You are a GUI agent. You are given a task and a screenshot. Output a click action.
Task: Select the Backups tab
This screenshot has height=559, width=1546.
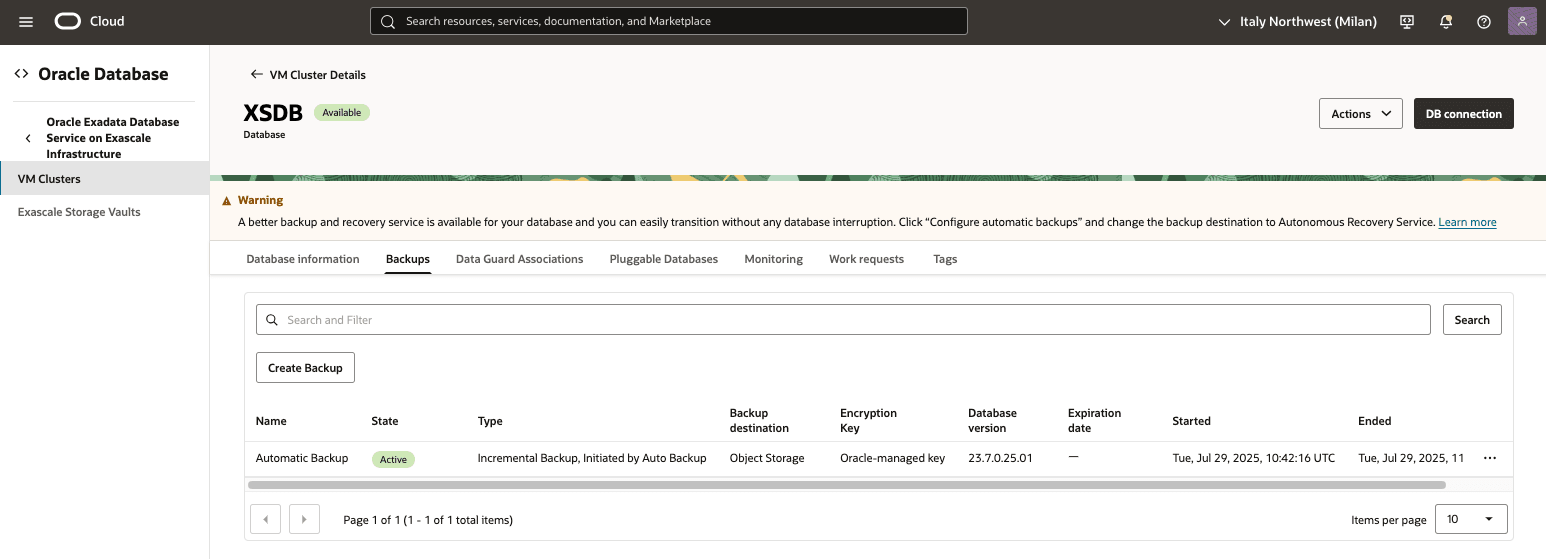coord(408,259)
